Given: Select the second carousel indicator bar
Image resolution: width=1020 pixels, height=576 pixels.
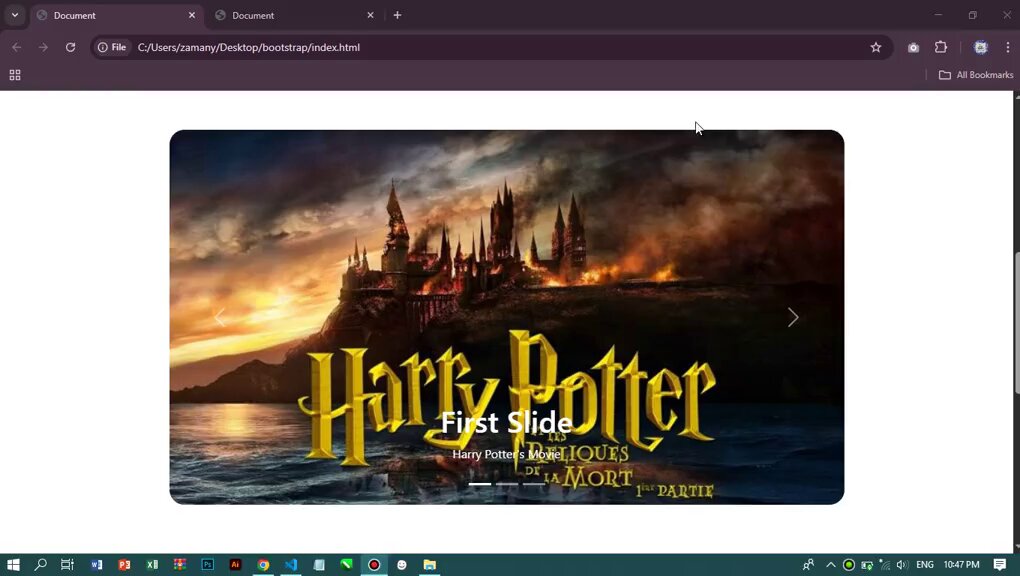Looking at the screenshot, I should pyautogui.click(x=507, y=484).
